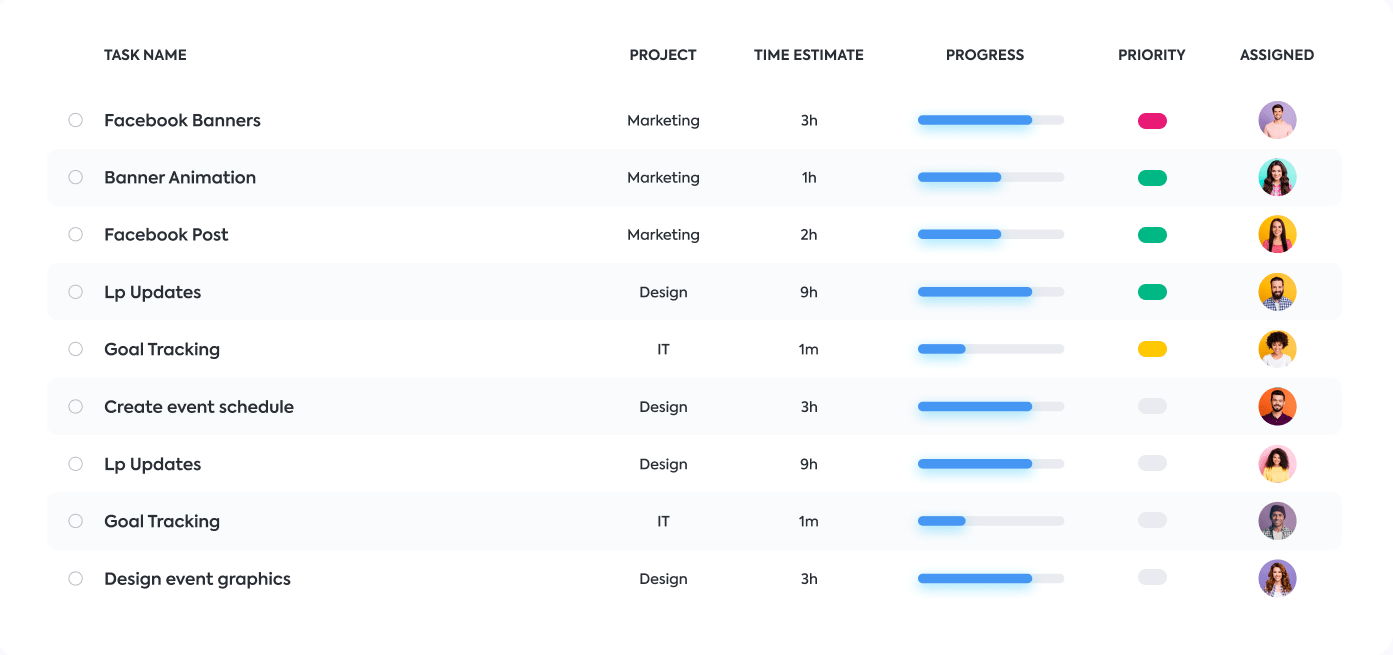Image resolution: width=1393 pixels, height=655 pixels.
Task: Open the assignee avatar for Design event graphics
Action: pos(1277,579)
